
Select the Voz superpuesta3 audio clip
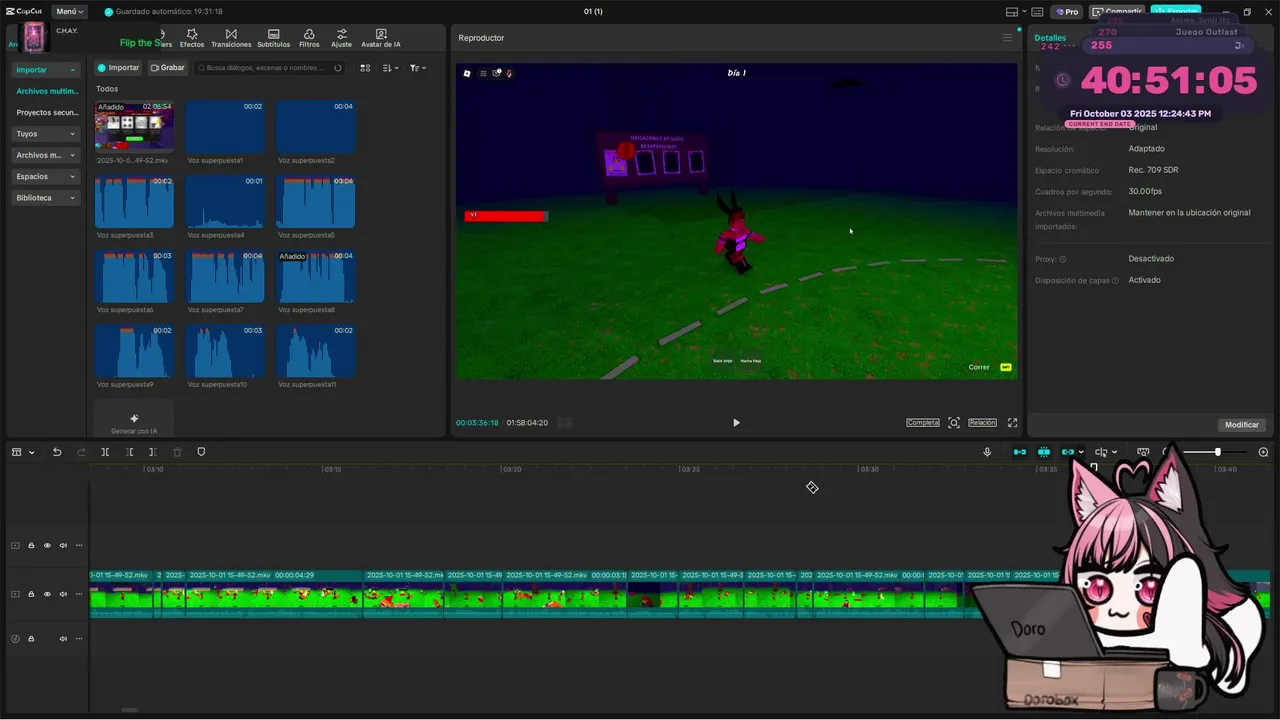[x=134, y=202]
